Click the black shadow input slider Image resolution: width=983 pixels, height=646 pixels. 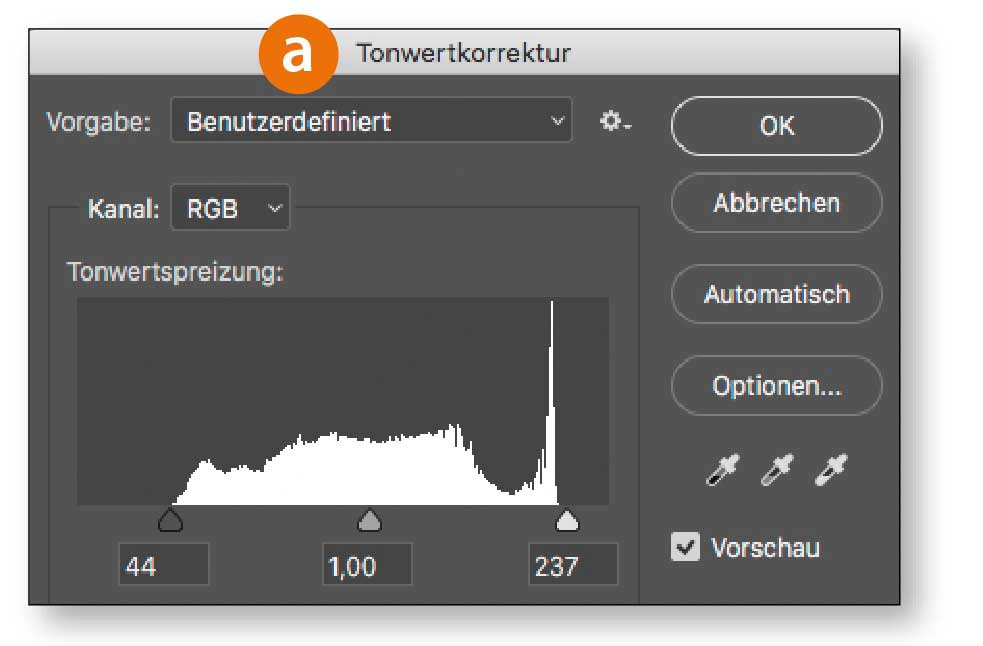pyautogui.click(x=171, y=520)
